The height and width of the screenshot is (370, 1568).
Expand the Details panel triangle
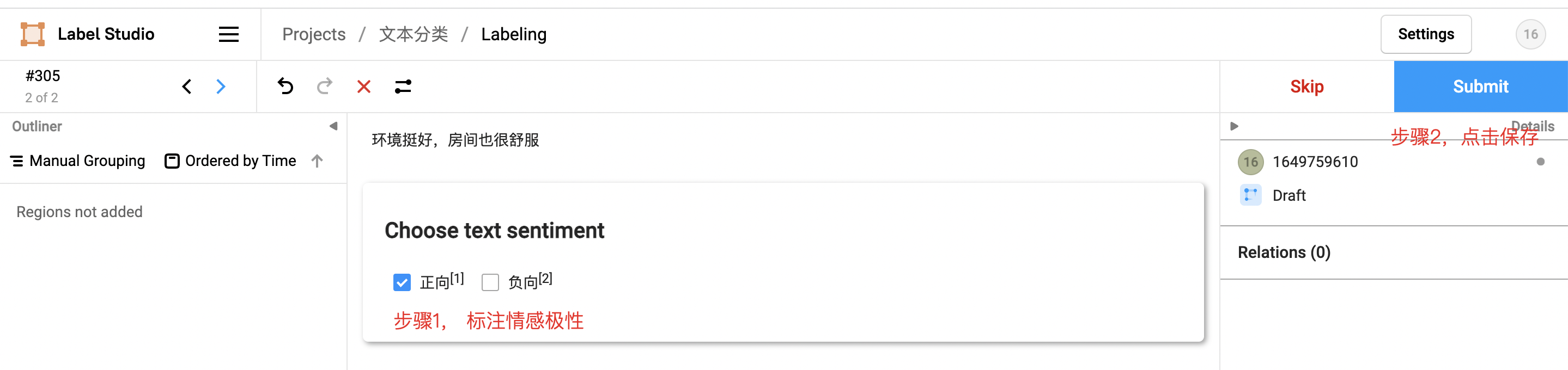1234,126
